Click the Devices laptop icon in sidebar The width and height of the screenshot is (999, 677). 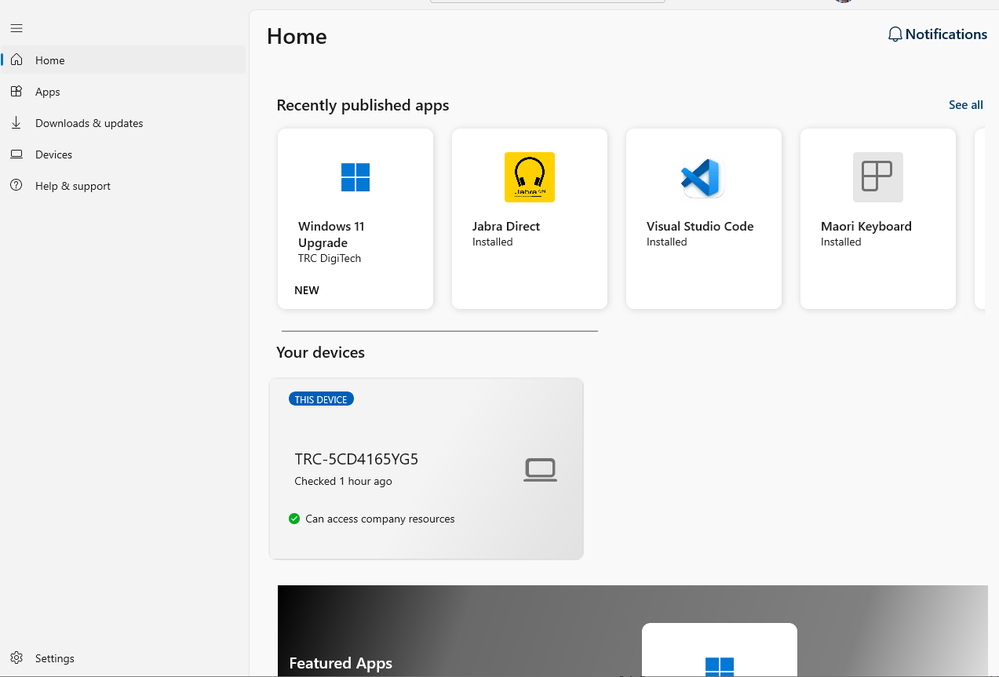(x=17, y=154)
